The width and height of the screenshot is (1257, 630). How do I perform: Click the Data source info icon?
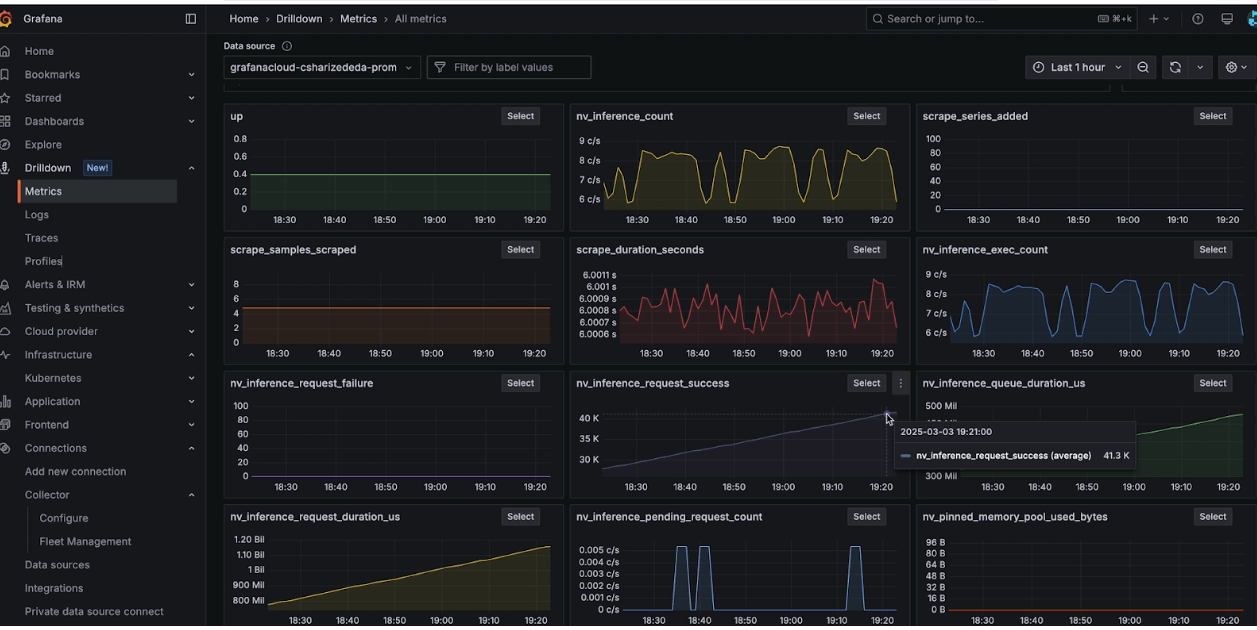pyautogui.click(x=287, y=46)
